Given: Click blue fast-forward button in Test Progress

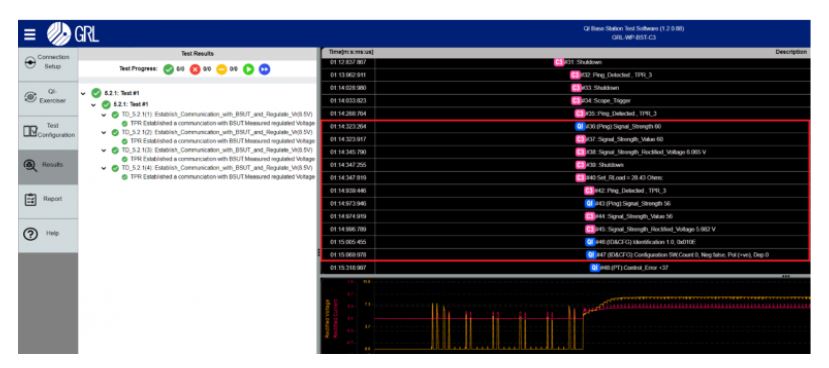Looking at the screenshot, I should 264,69.
